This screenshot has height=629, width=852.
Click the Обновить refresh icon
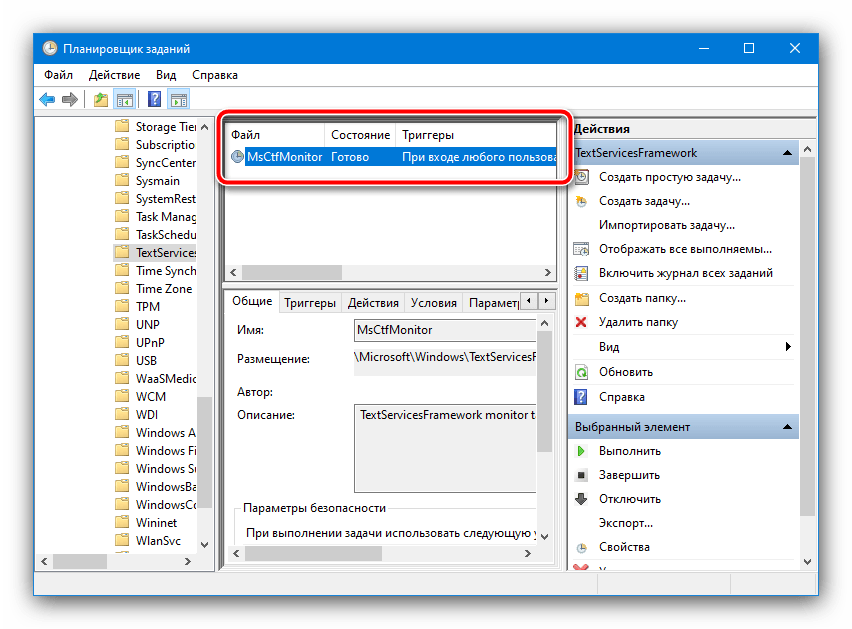pyautogui.click(x=581, y=372)
